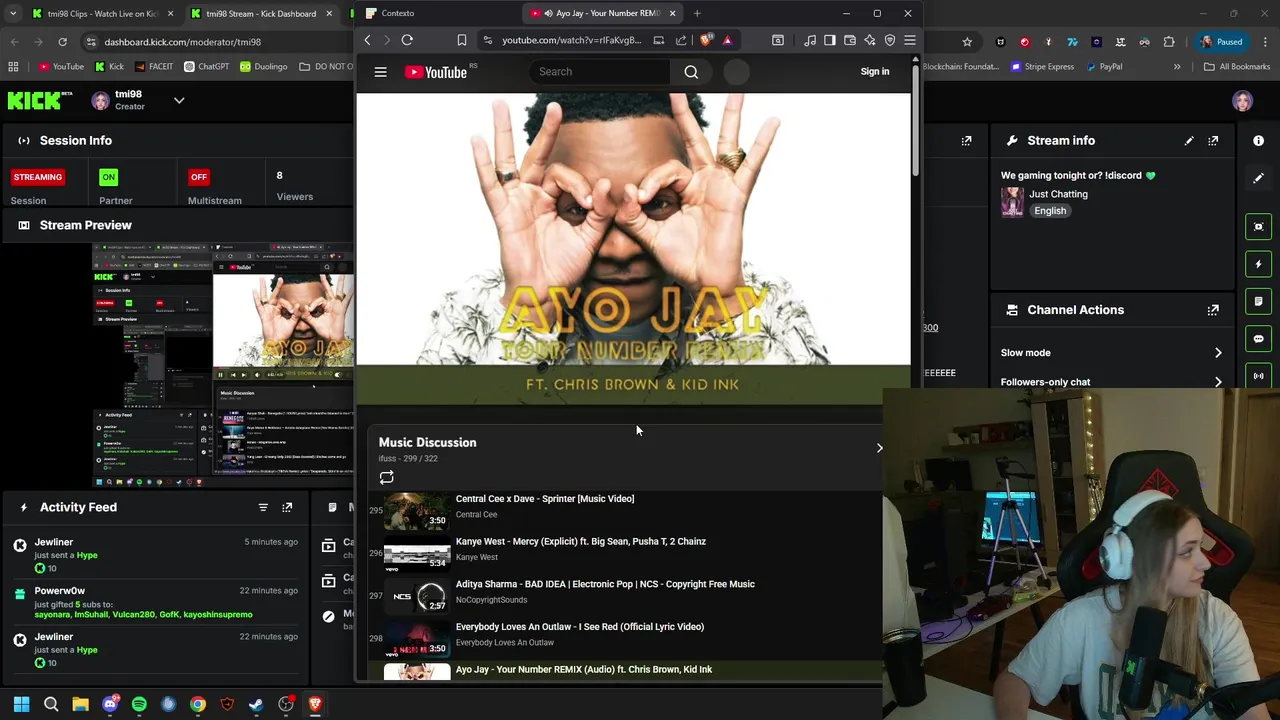Pop out the Channel Actions panel

[x=1213, y=310]
